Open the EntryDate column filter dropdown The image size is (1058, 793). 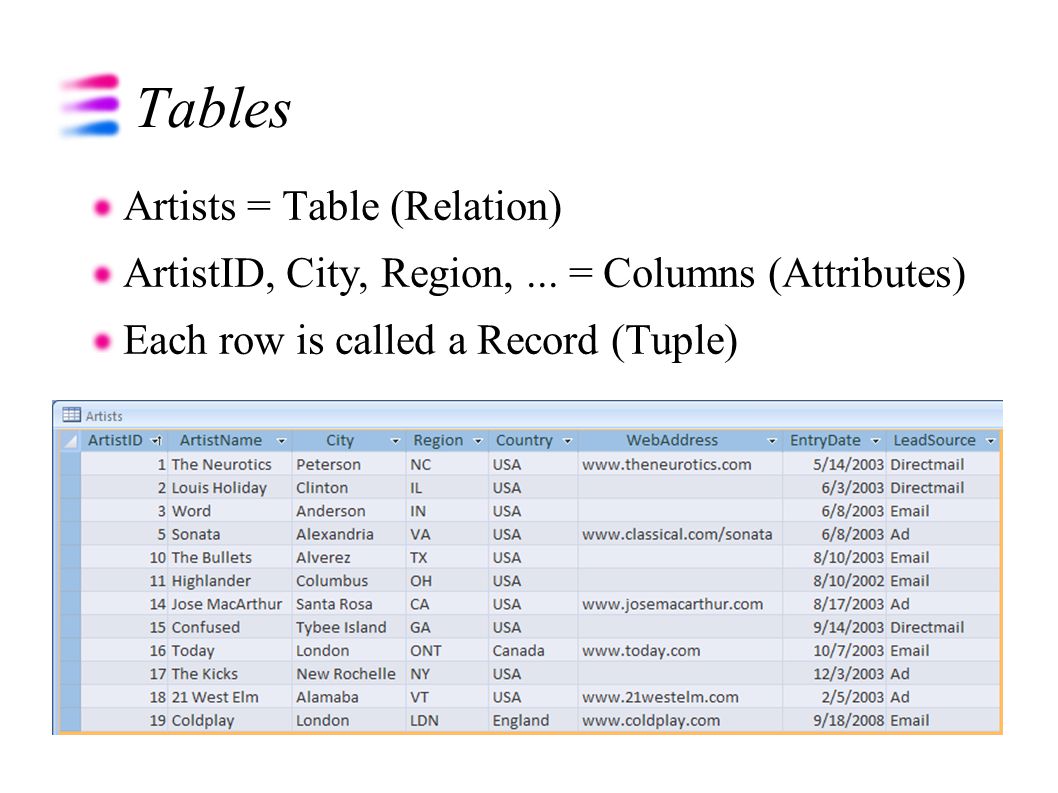point(875,441)
